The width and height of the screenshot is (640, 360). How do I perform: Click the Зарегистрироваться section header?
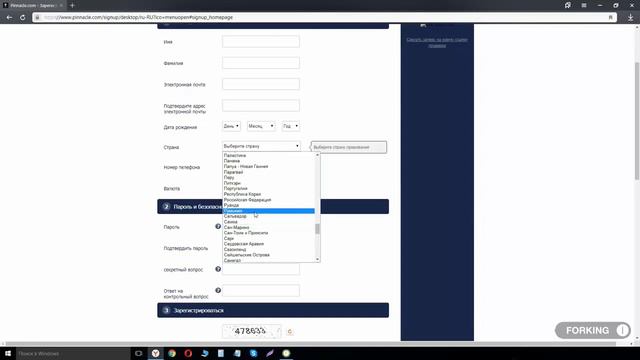point(273,310)
